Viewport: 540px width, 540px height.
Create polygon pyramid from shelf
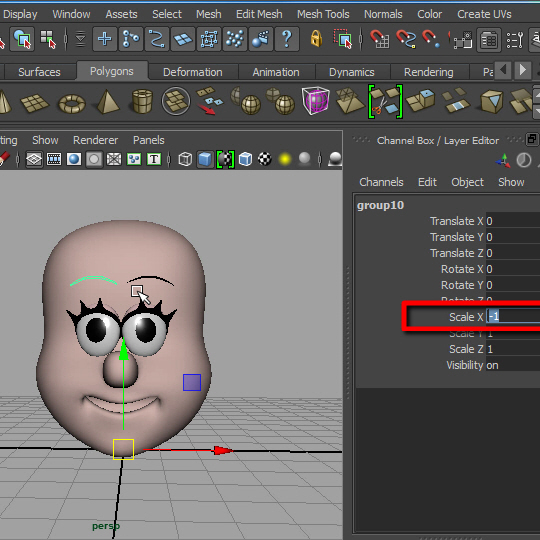(108, 102)
